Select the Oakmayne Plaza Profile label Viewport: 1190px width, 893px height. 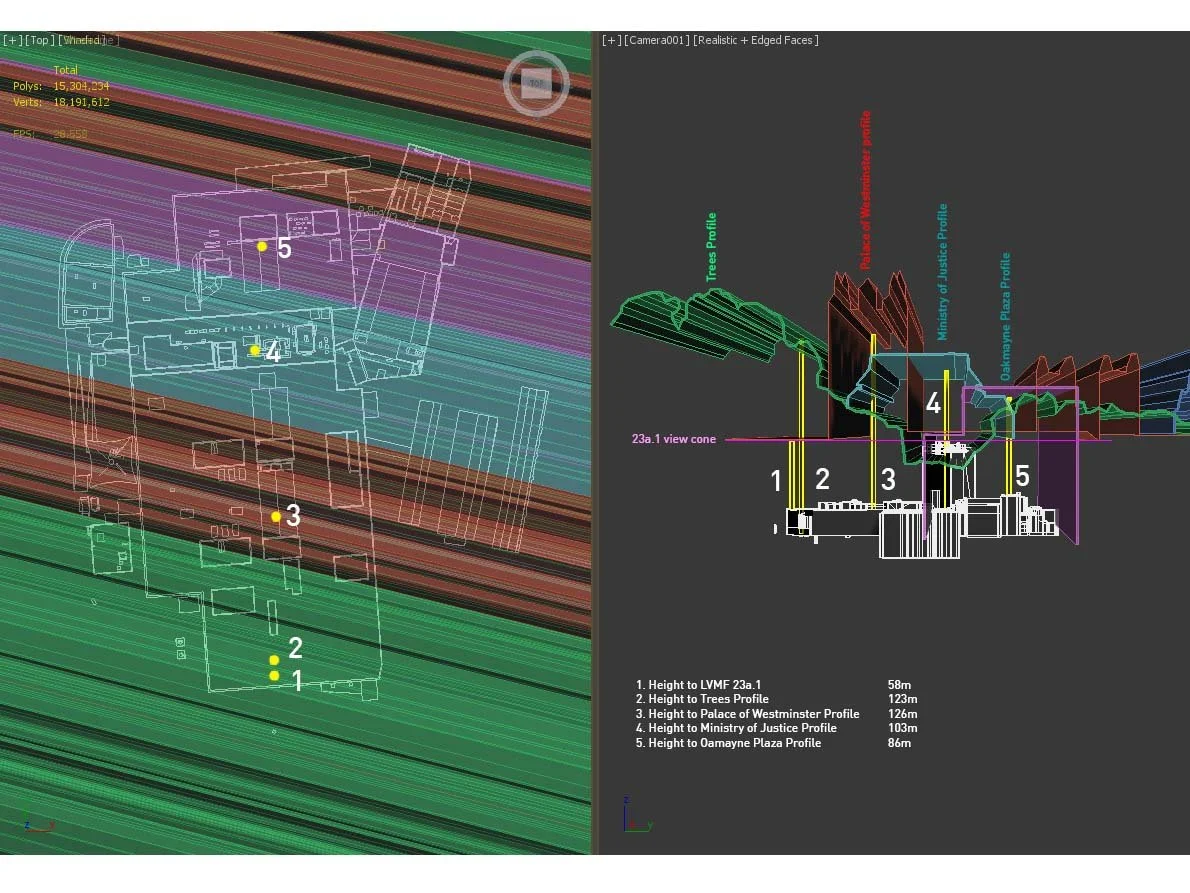[1005, 316]
